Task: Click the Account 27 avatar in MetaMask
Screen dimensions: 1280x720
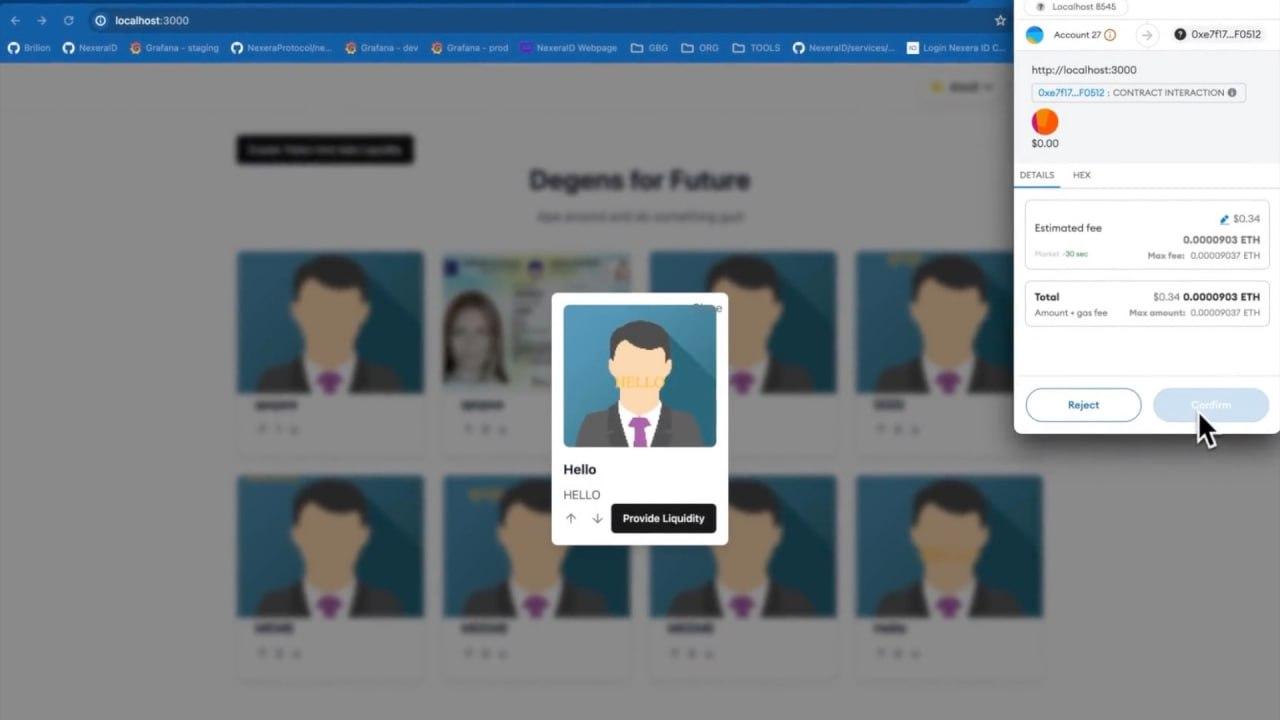Action: tap(1035, 35)
